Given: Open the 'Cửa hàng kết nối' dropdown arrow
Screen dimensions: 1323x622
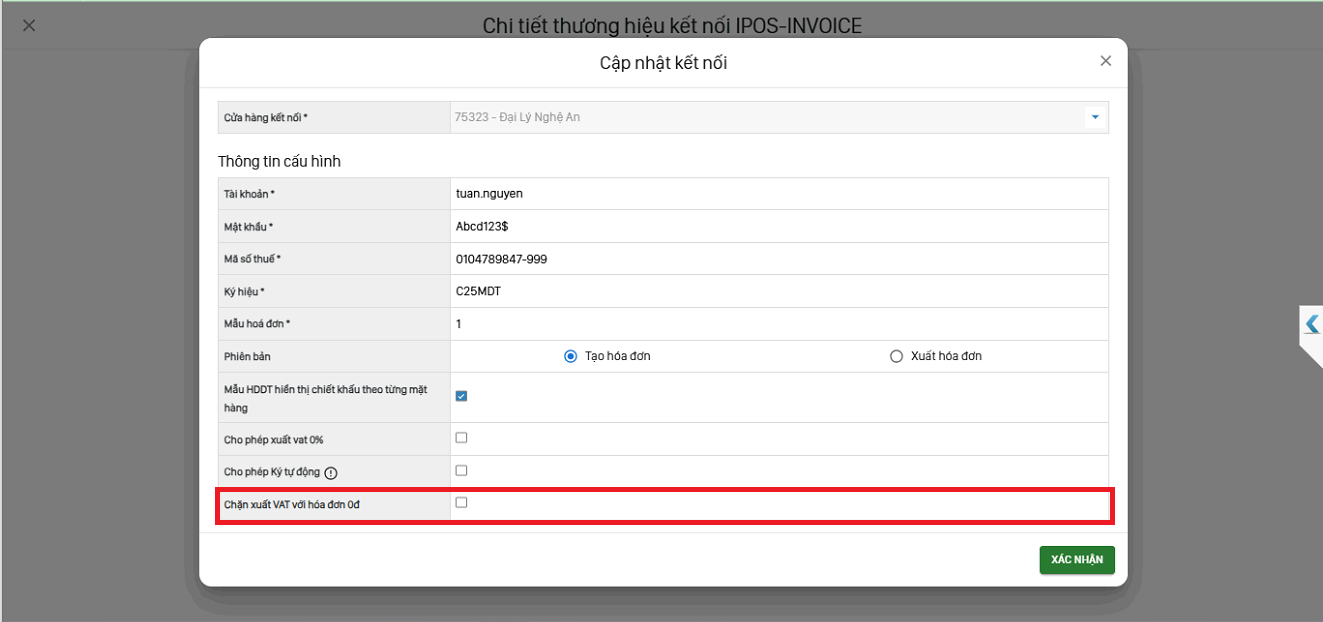Looking at the screenshot, I should [x=1094, y=118].
